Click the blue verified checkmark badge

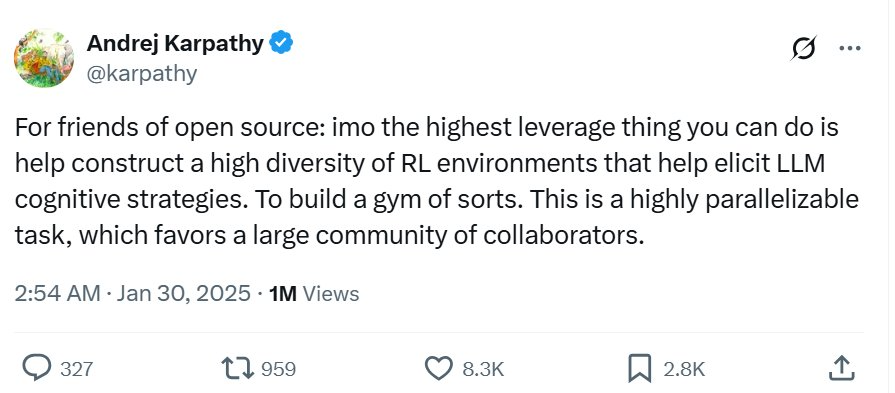point(281,43)
